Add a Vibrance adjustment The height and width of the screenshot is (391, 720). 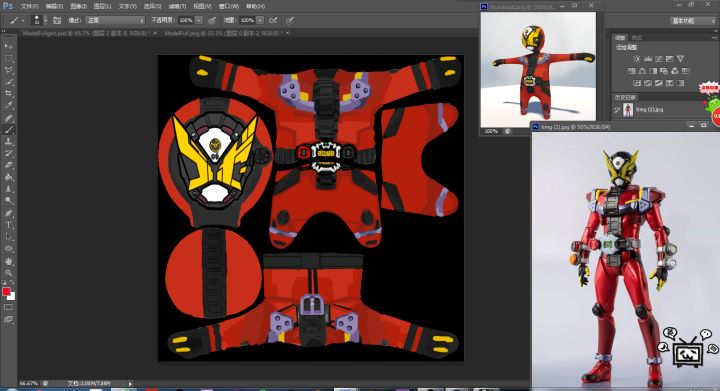pyautogui.click(x=681, y=59)
